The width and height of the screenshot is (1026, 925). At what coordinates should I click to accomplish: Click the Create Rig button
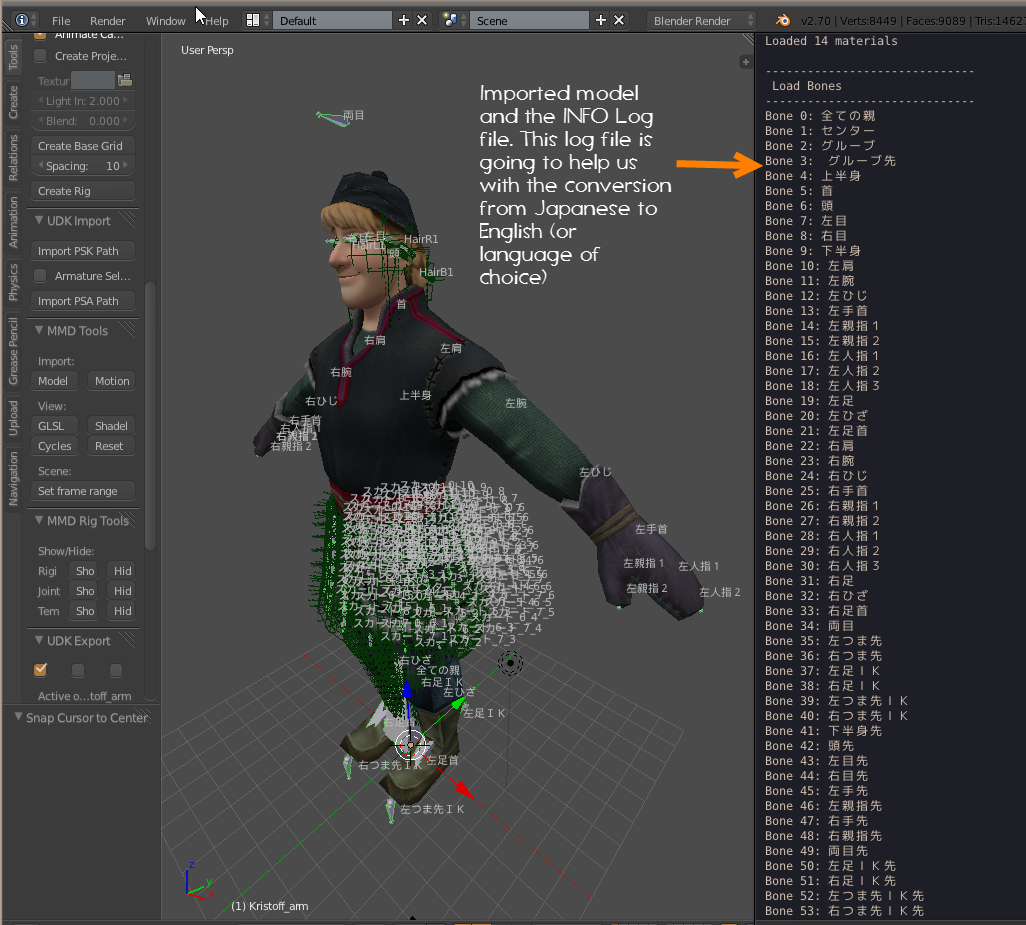click(82, 191)
